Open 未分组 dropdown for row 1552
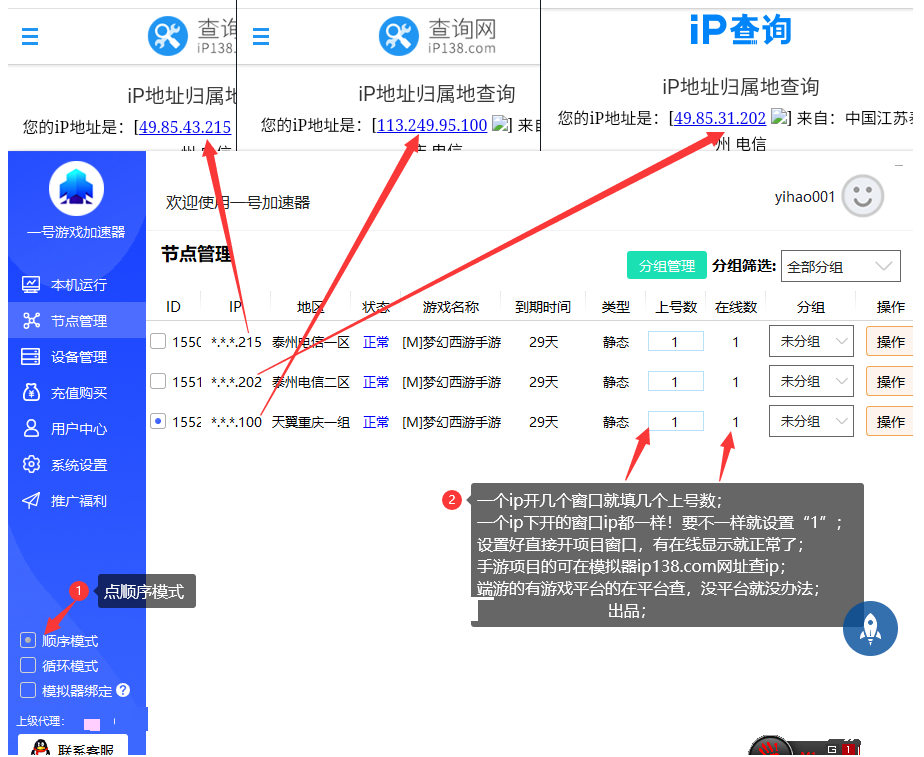This screenshot has width=924, height=757. (x=811, y=421)
